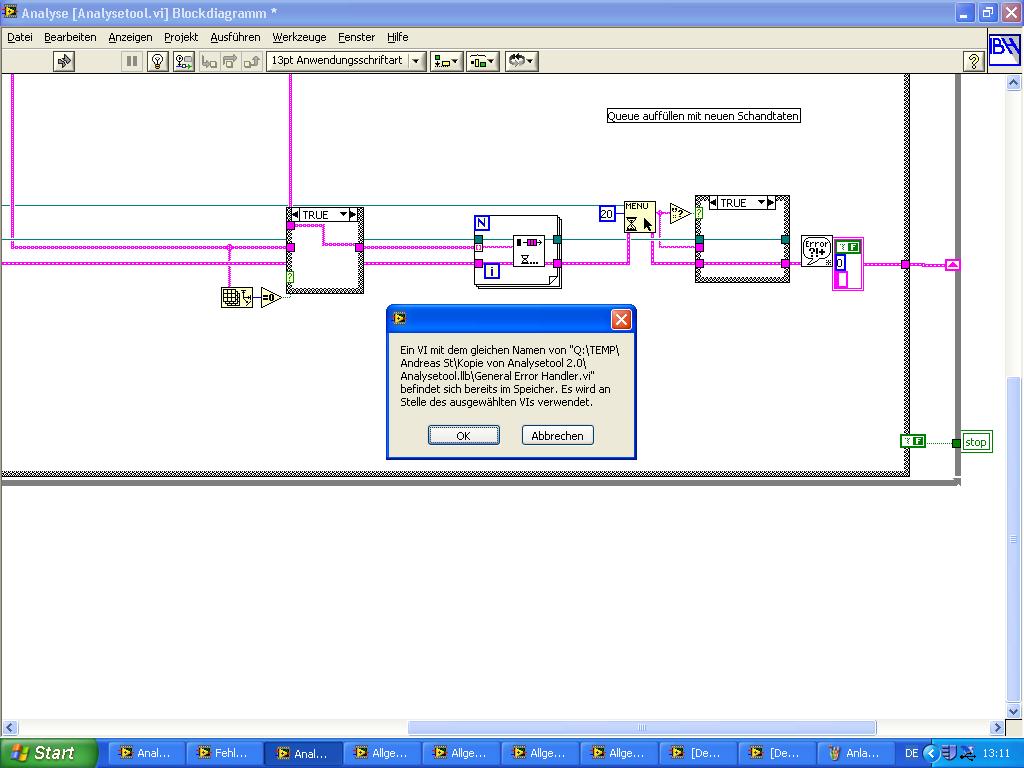Click numeric 0 in the error cluster
Viewport: 1024px width, 768px height.
840,263
